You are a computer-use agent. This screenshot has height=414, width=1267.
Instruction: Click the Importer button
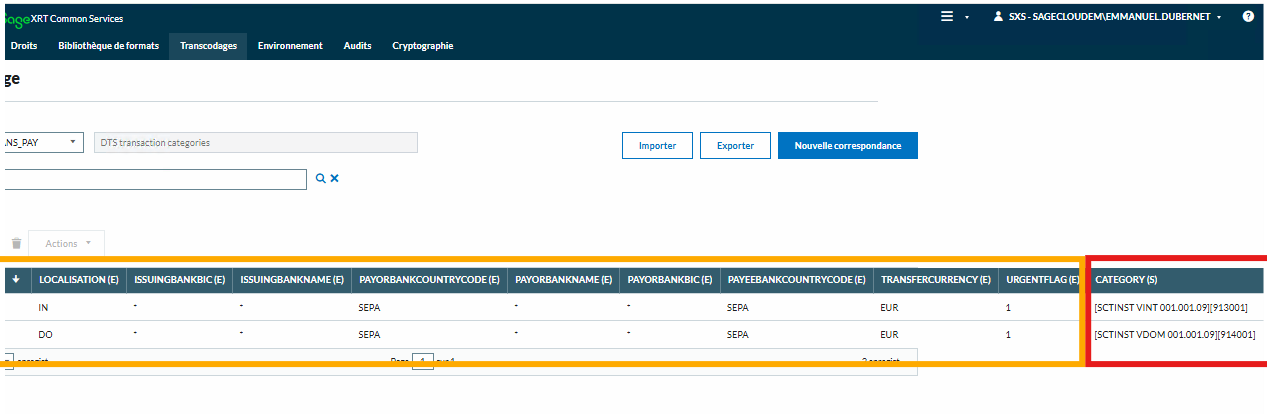(657, 146)
